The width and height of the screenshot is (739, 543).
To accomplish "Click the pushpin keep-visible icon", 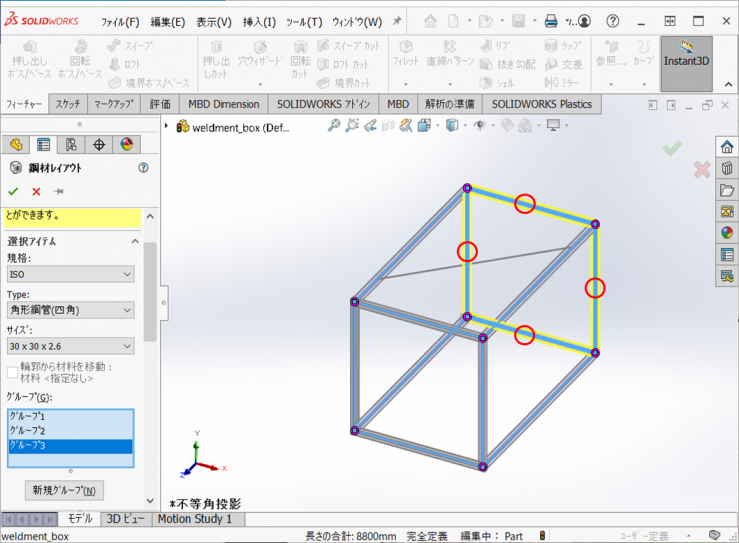I will [x=59, y=191].
